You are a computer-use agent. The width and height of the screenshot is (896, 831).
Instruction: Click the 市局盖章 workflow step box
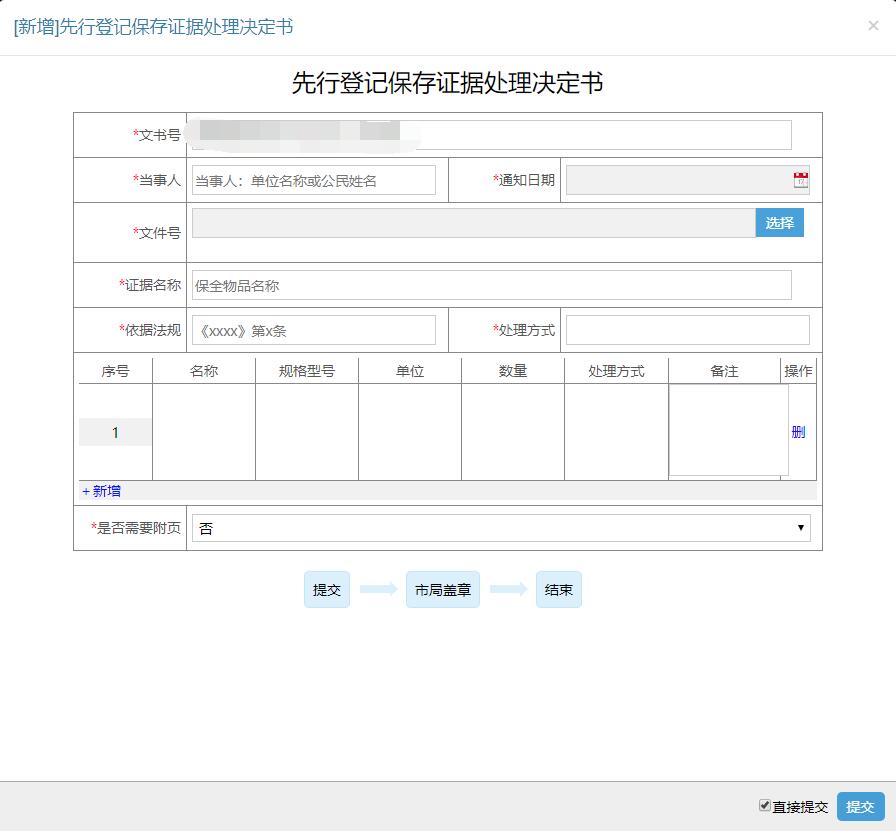[x=443, y=589]
